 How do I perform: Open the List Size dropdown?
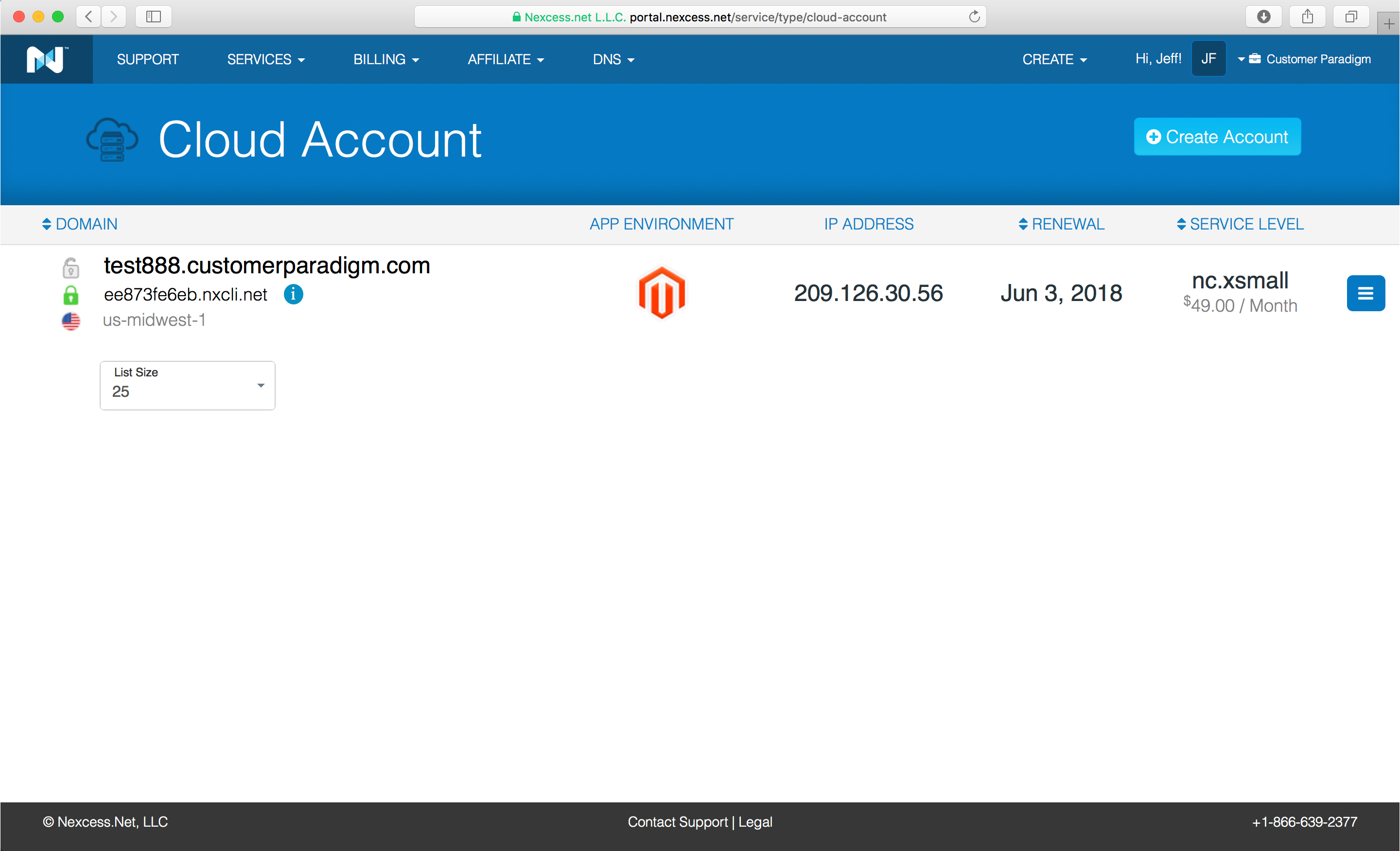coord(188,386)
